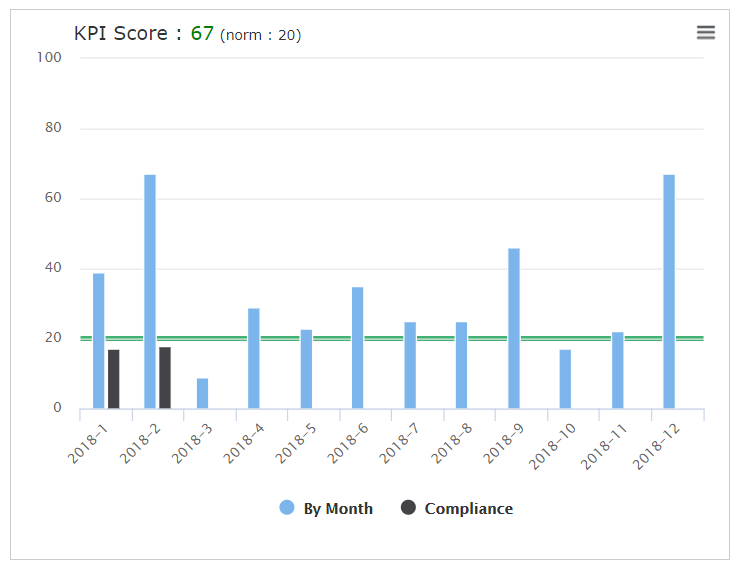Click the x-axis label 2018-7
Viewport: 744px width, 568px height.
[399, 444]
